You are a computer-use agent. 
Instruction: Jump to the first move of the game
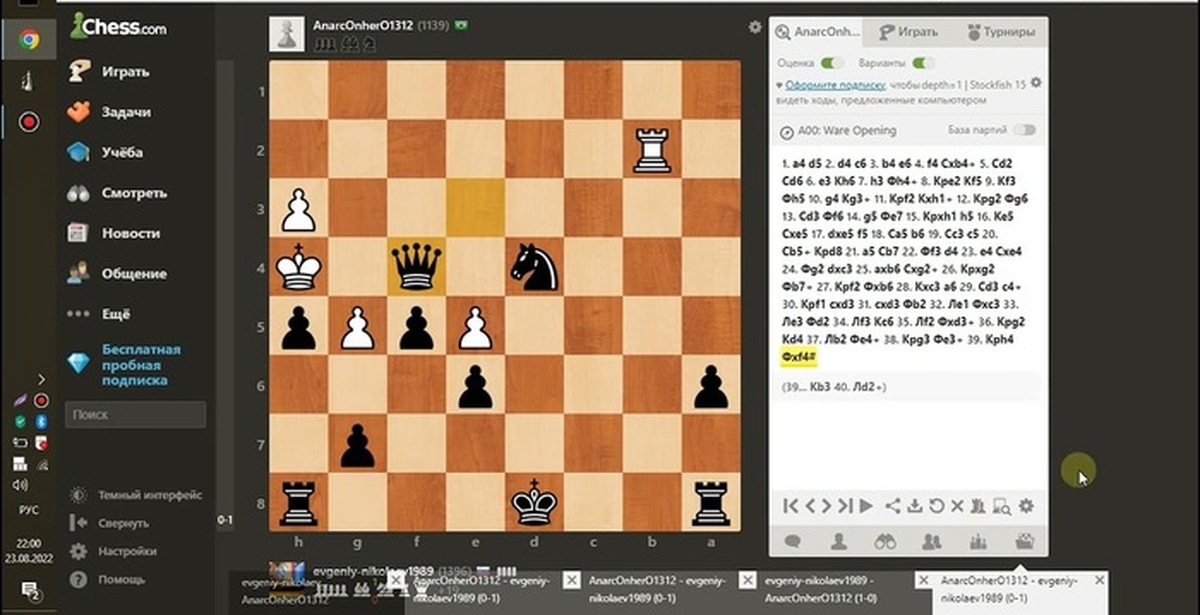790,506
